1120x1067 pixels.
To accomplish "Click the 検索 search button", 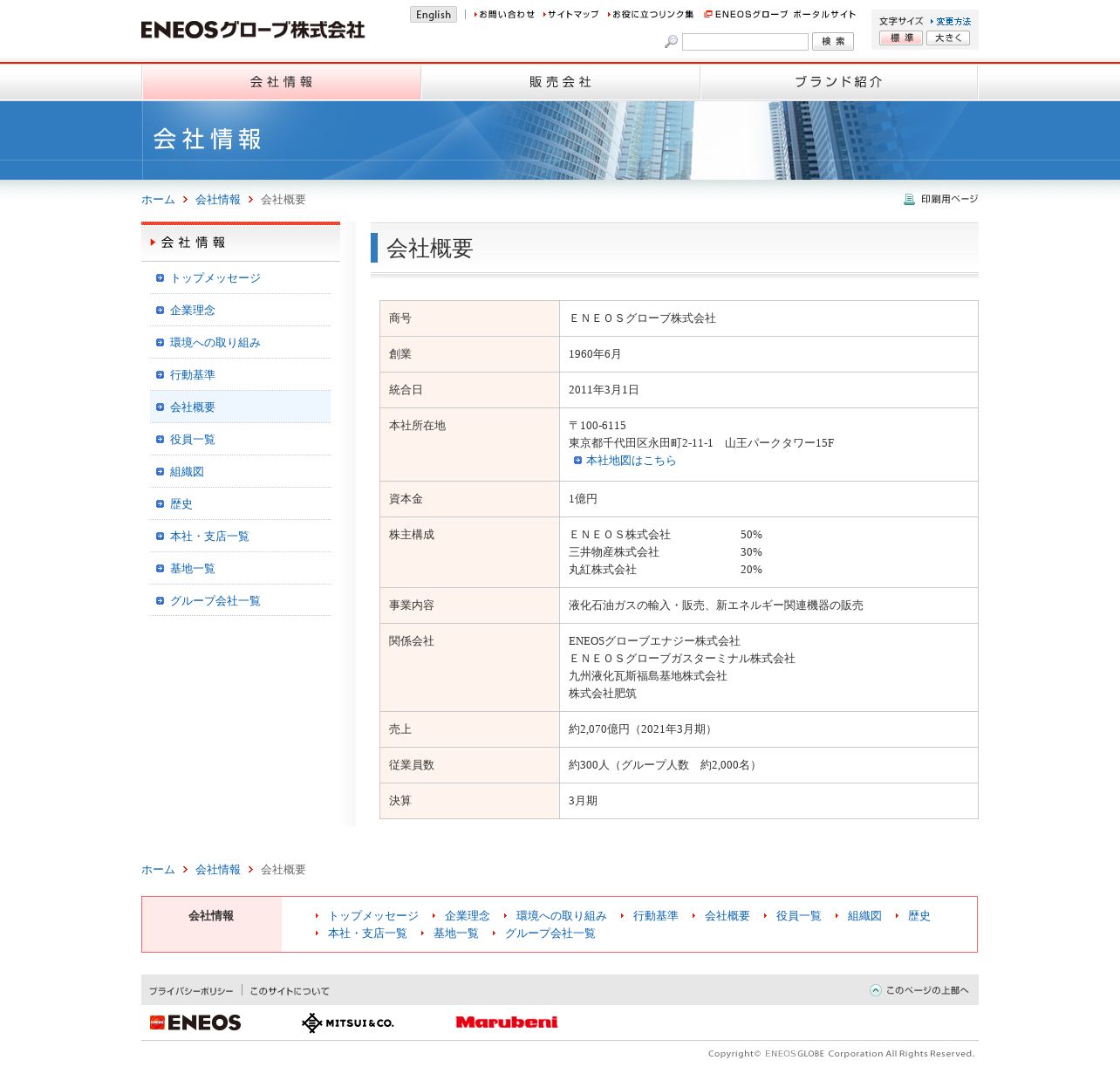I will click(833, 41).
